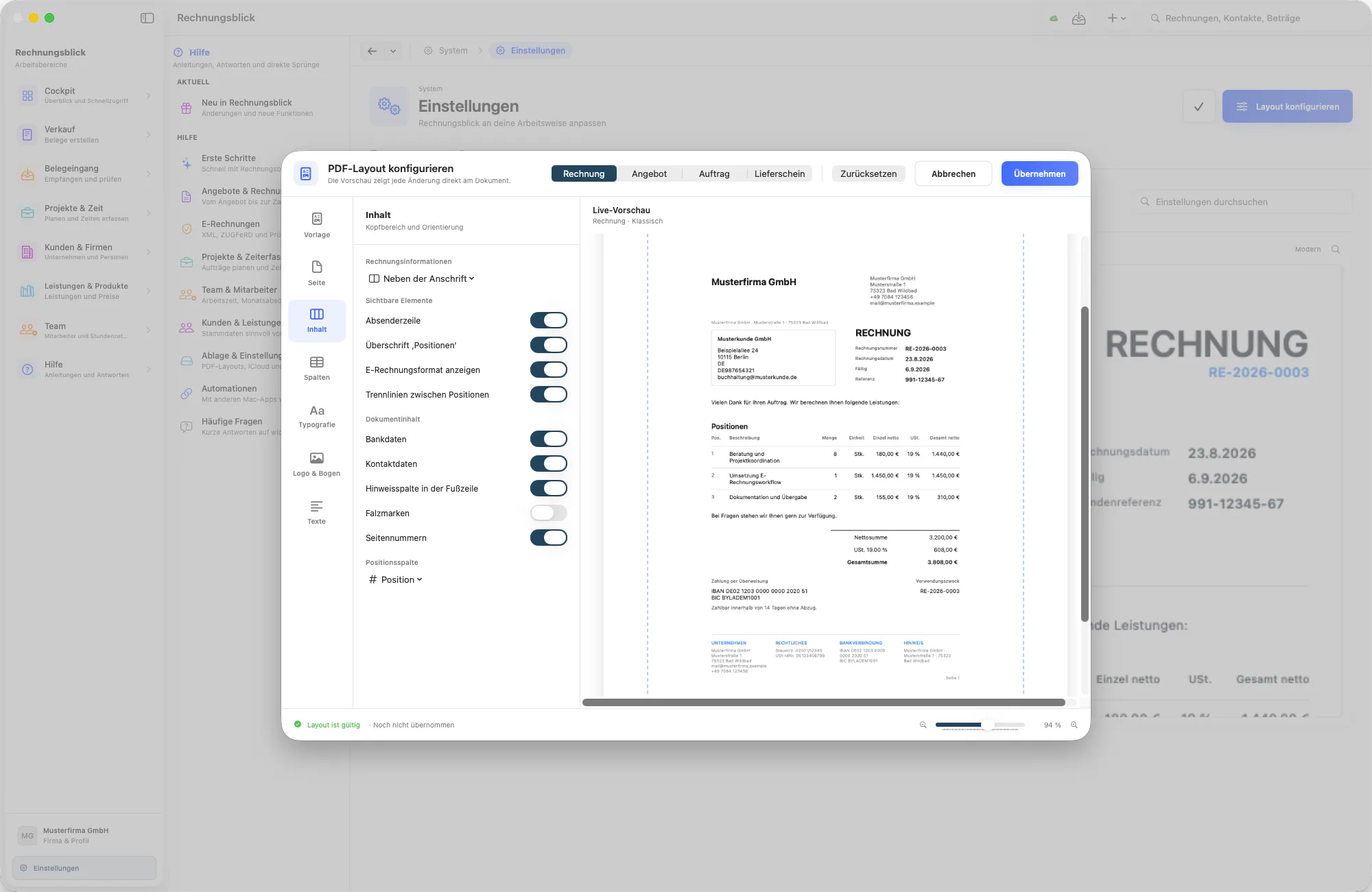Image resolution: width=1372 pixels, height=892 pixels.
Task: Turn off the Seitennummern switch
Action: (549, 538)
